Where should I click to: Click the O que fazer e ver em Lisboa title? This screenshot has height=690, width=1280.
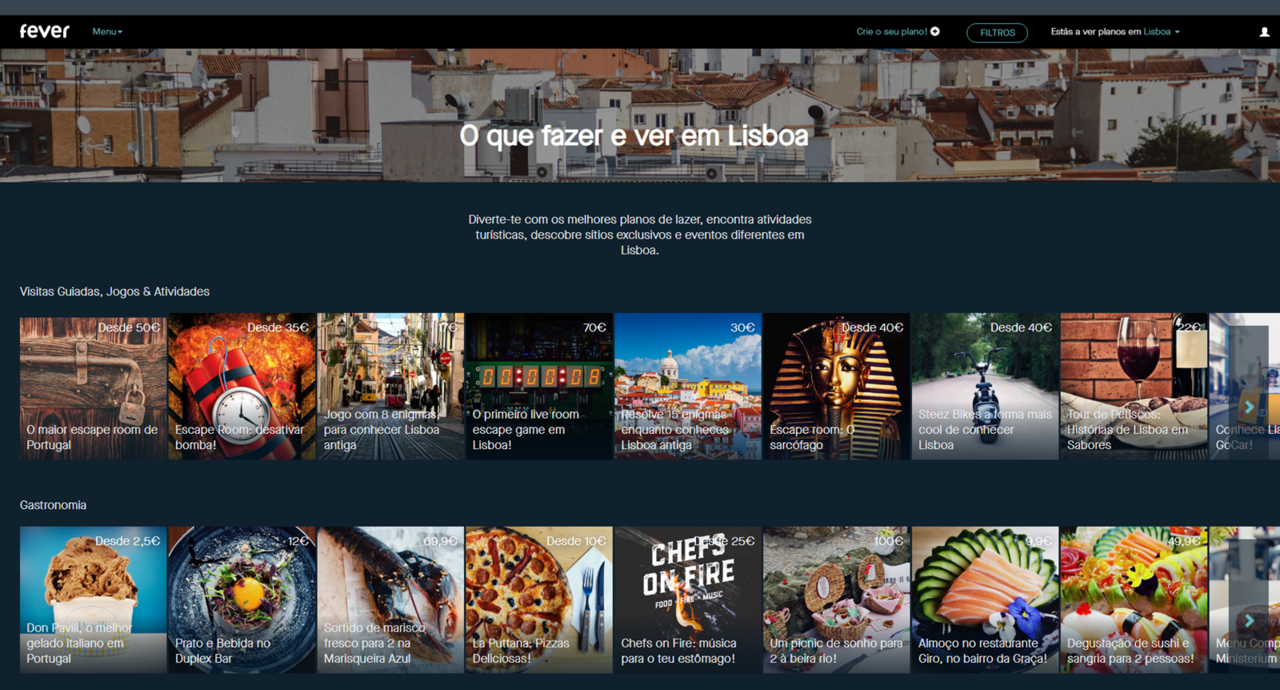point(634,136)
